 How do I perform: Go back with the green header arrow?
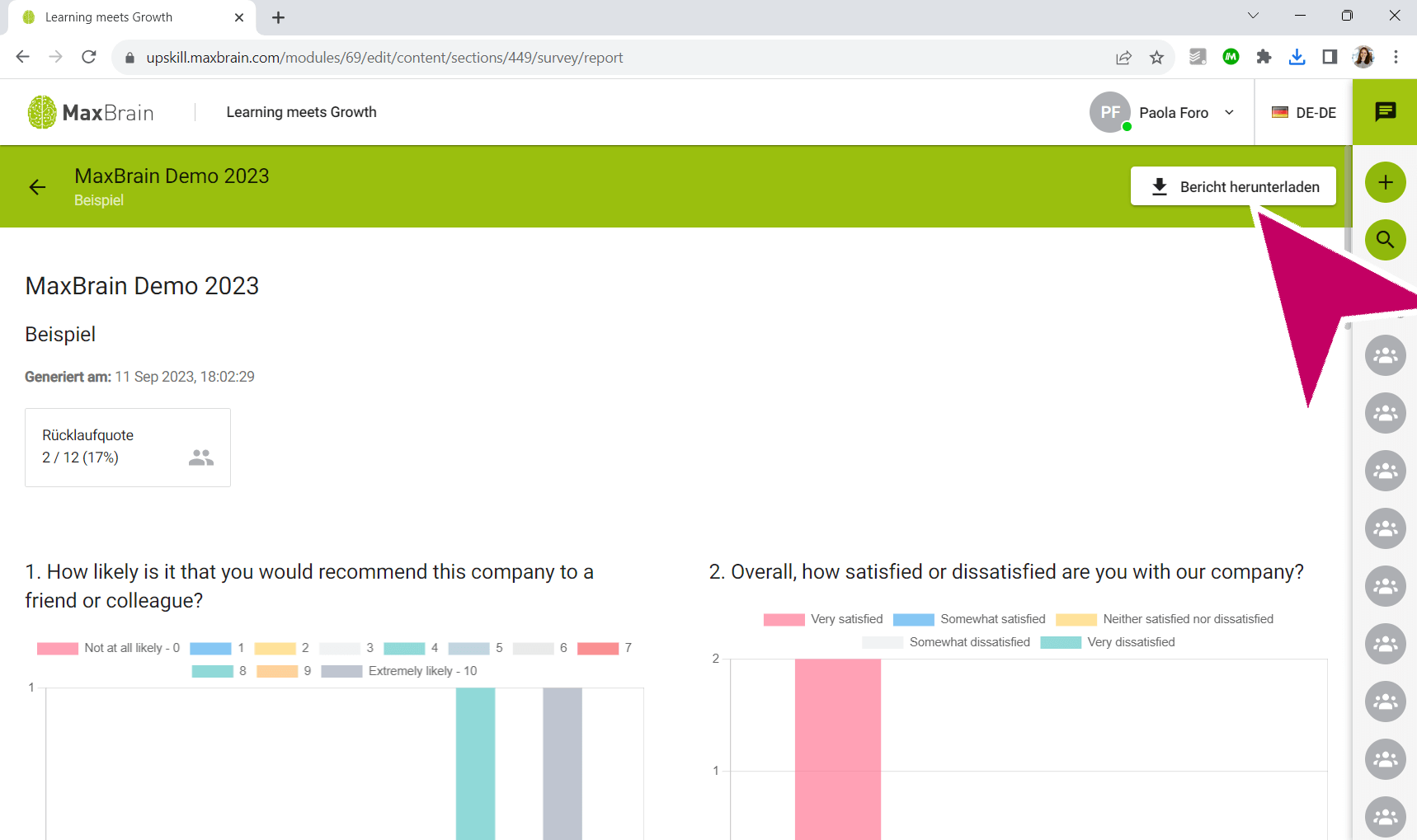tap(37, 187)
